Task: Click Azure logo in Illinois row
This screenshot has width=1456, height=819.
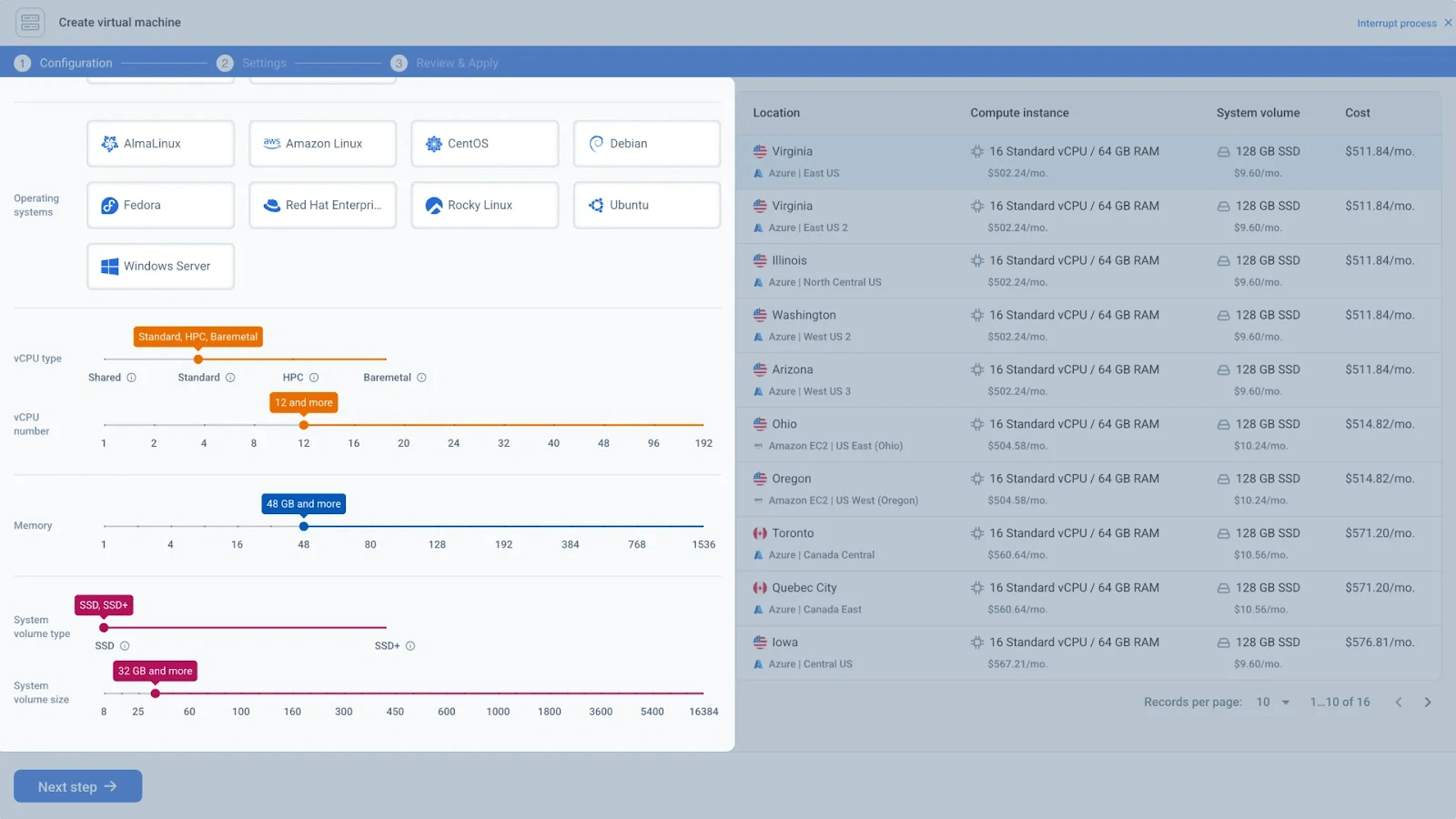Action: (758, 282)
